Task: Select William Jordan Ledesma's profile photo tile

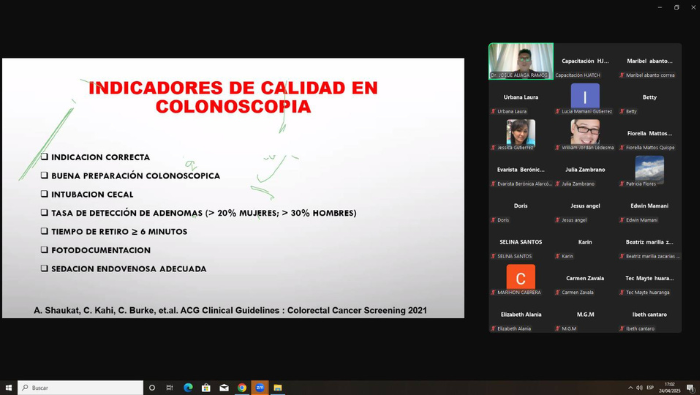Action: tap(585, 132)
